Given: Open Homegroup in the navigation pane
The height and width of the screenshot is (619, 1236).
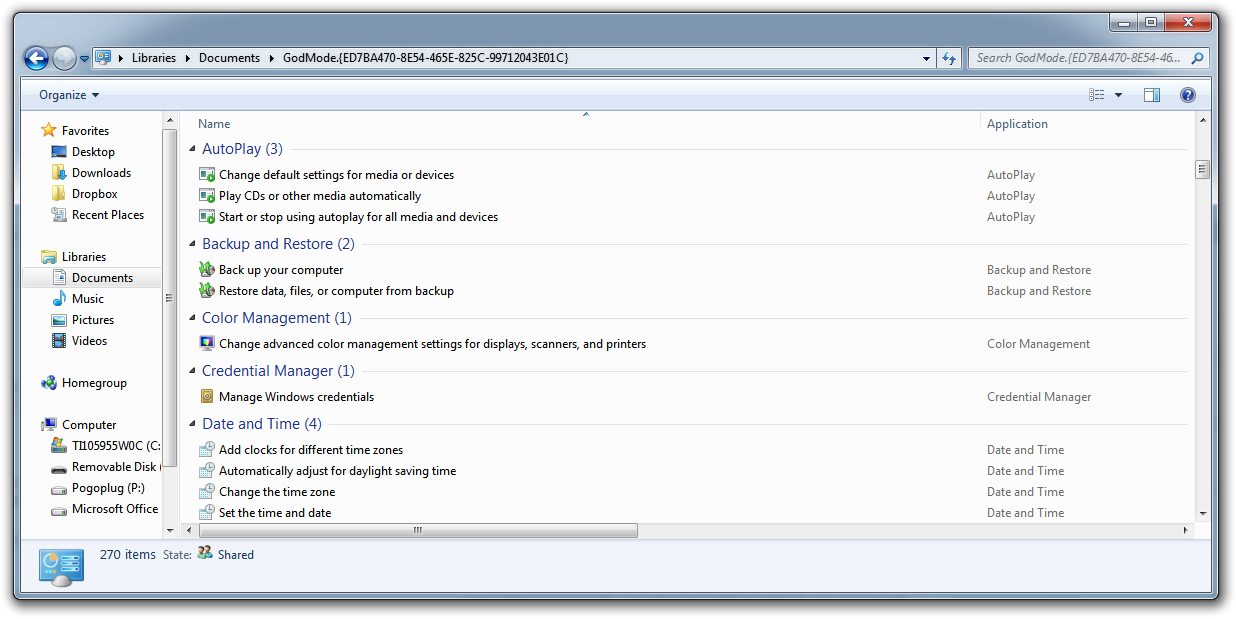Looking at the screenshot, I should (x=94, y=383).
